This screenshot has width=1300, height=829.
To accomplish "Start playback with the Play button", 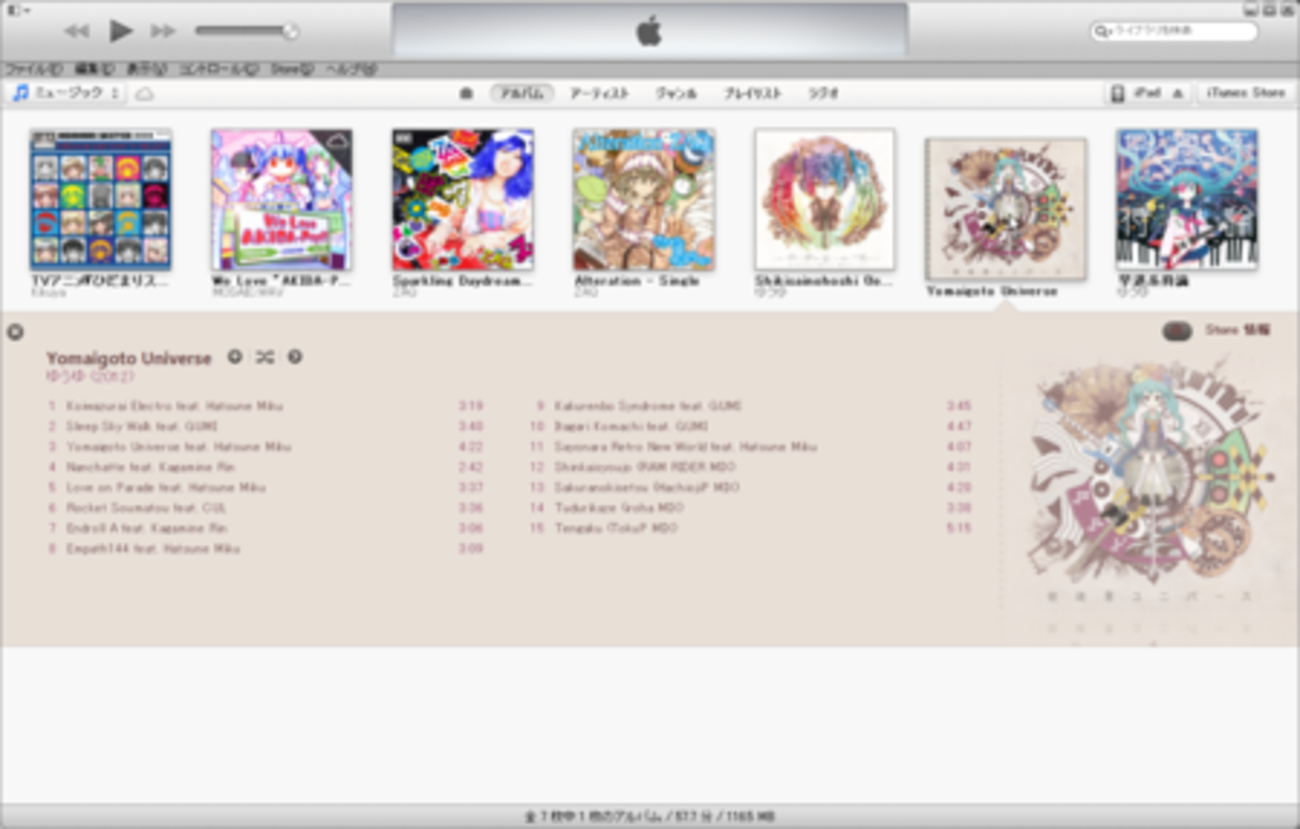I will (x=121, y=31).
